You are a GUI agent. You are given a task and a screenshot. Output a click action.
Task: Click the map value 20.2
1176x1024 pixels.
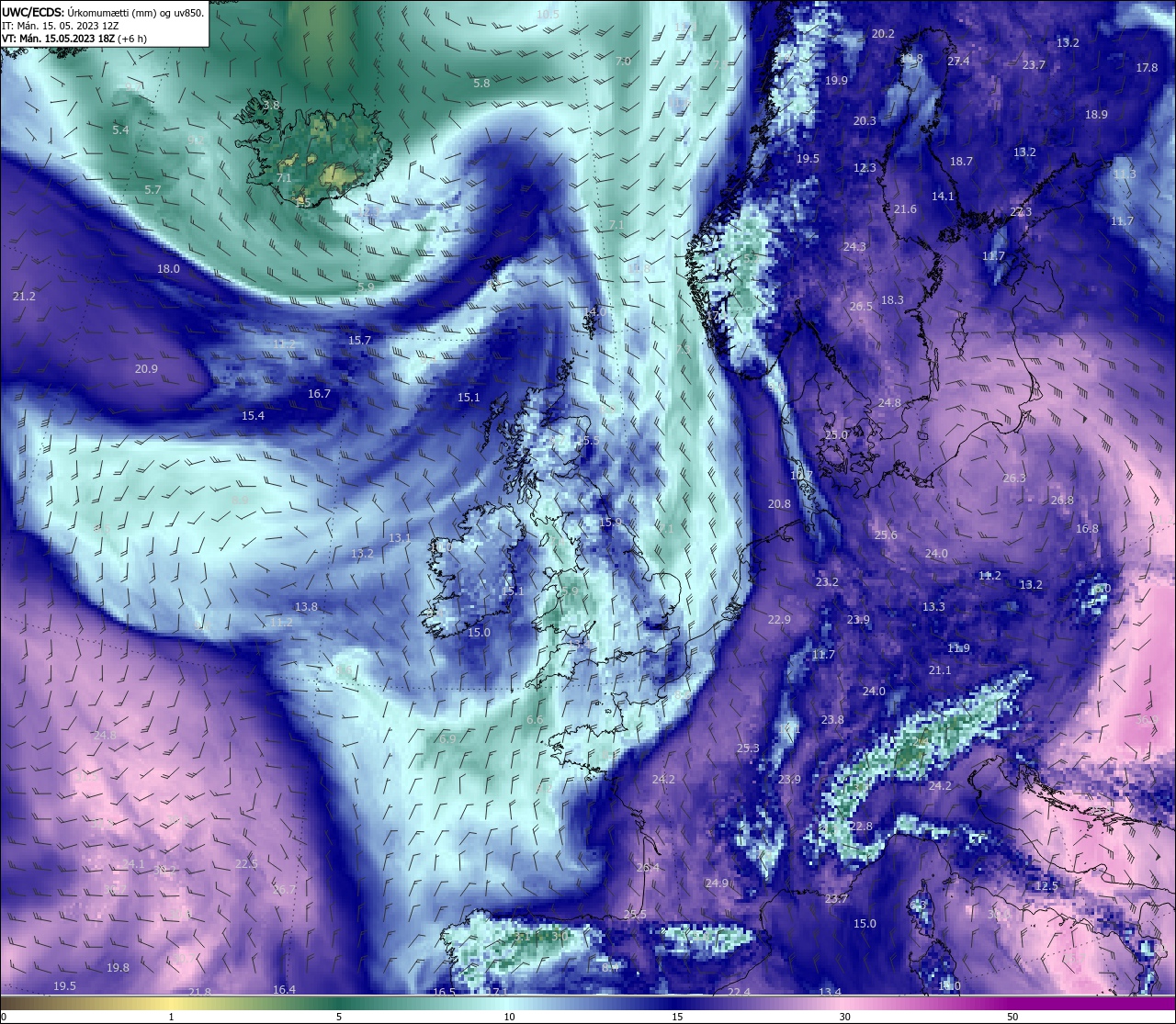[883, 33]
